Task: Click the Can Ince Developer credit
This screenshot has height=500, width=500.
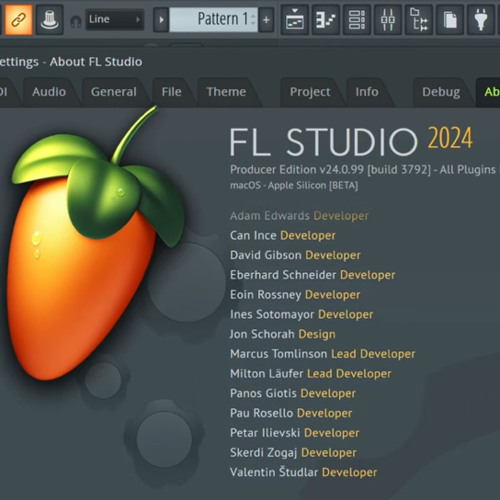Action: point(283,235)
